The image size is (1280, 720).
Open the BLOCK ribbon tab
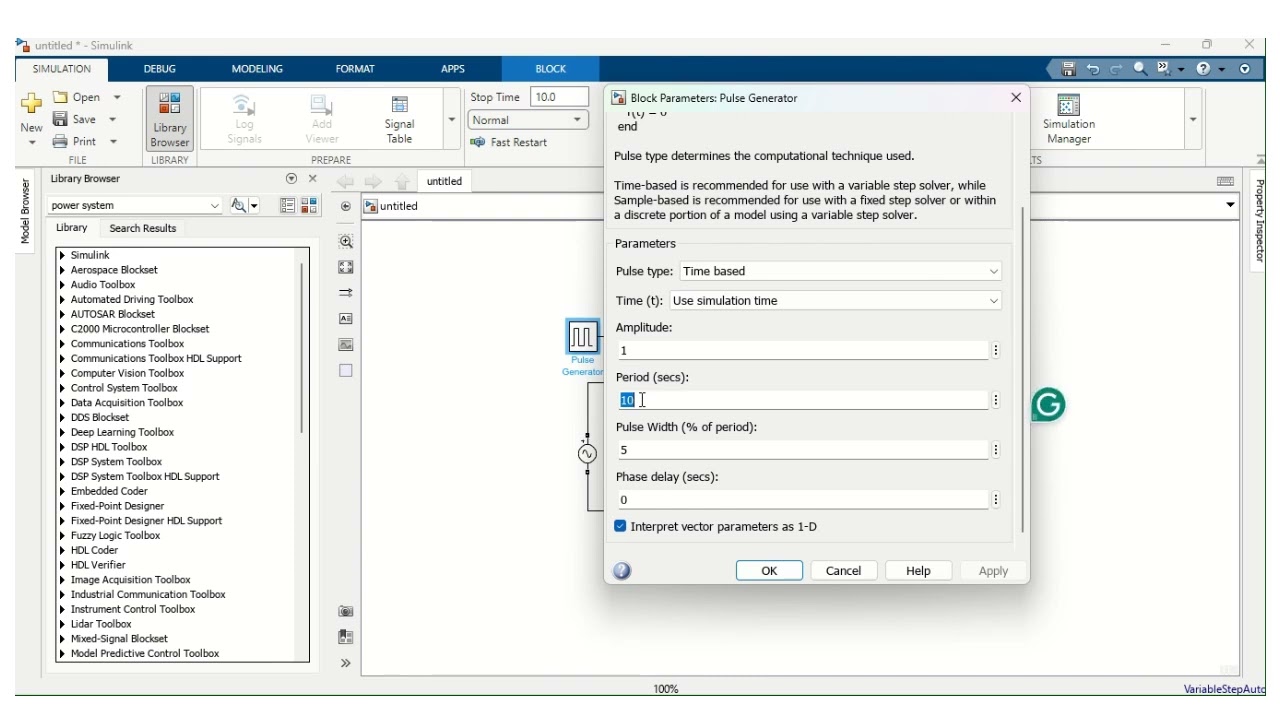click(550, 69)
